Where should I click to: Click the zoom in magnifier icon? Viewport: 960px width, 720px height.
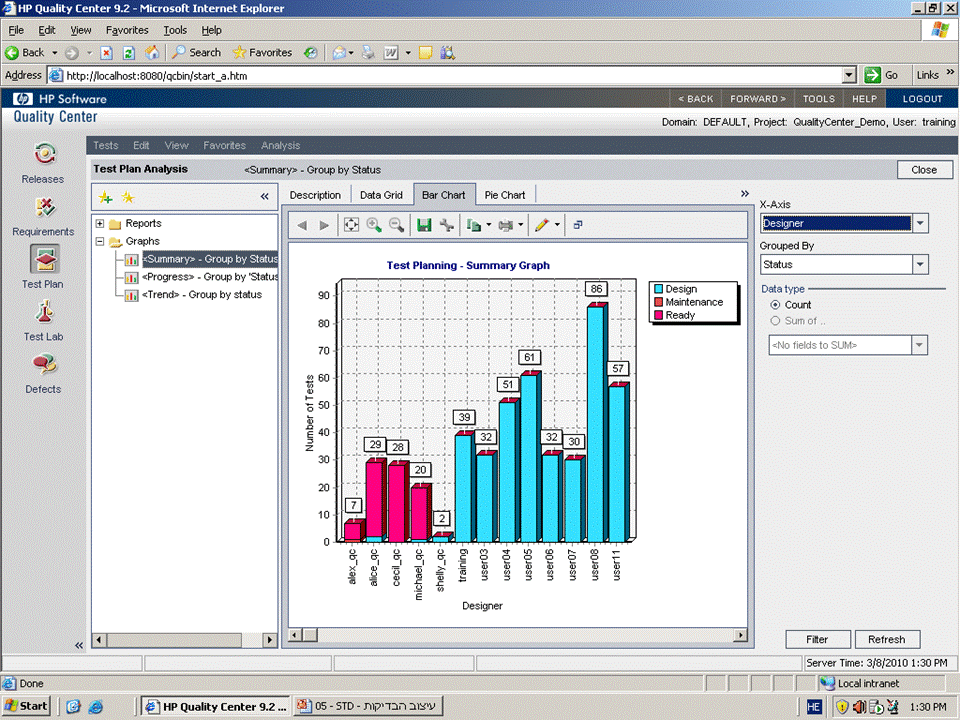pyautogui.click(x=374, y=225)
